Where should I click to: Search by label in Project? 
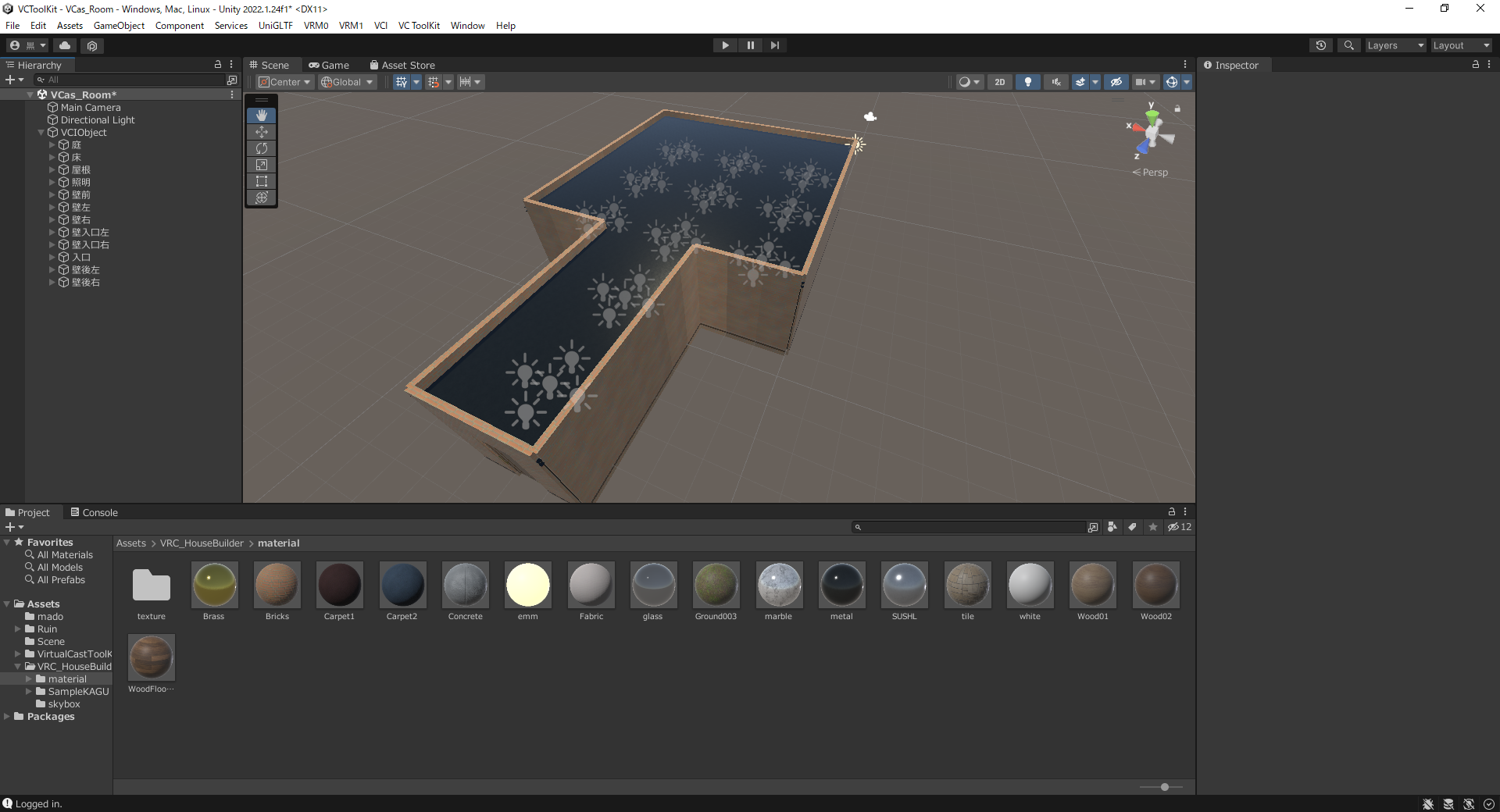(1133, 527)
